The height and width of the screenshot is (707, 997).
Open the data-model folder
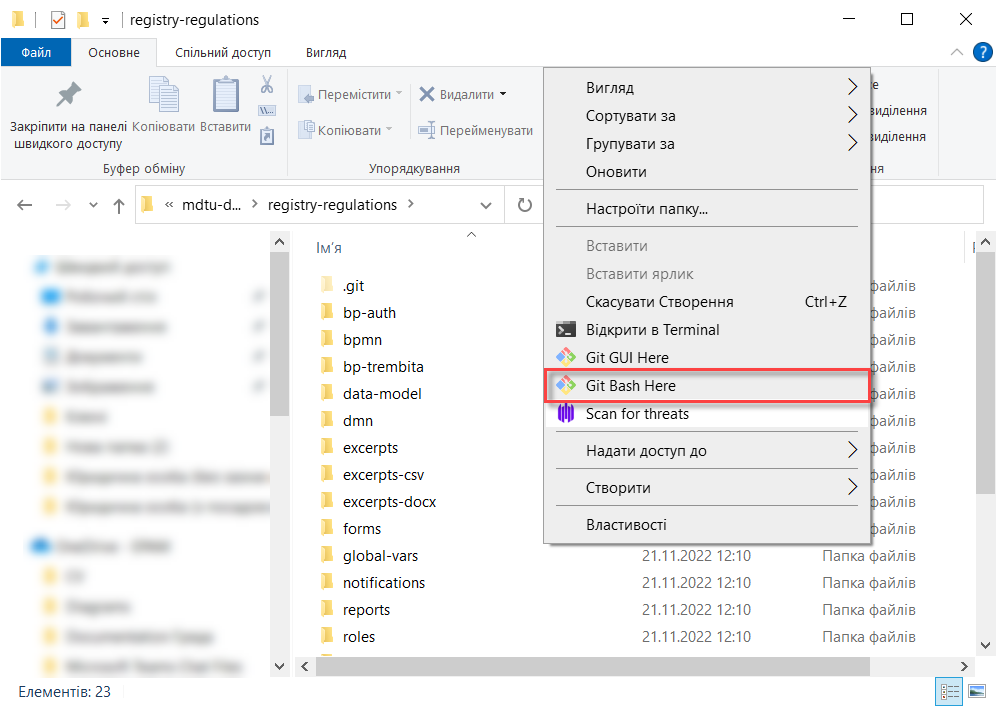click(x=381, y=394)
